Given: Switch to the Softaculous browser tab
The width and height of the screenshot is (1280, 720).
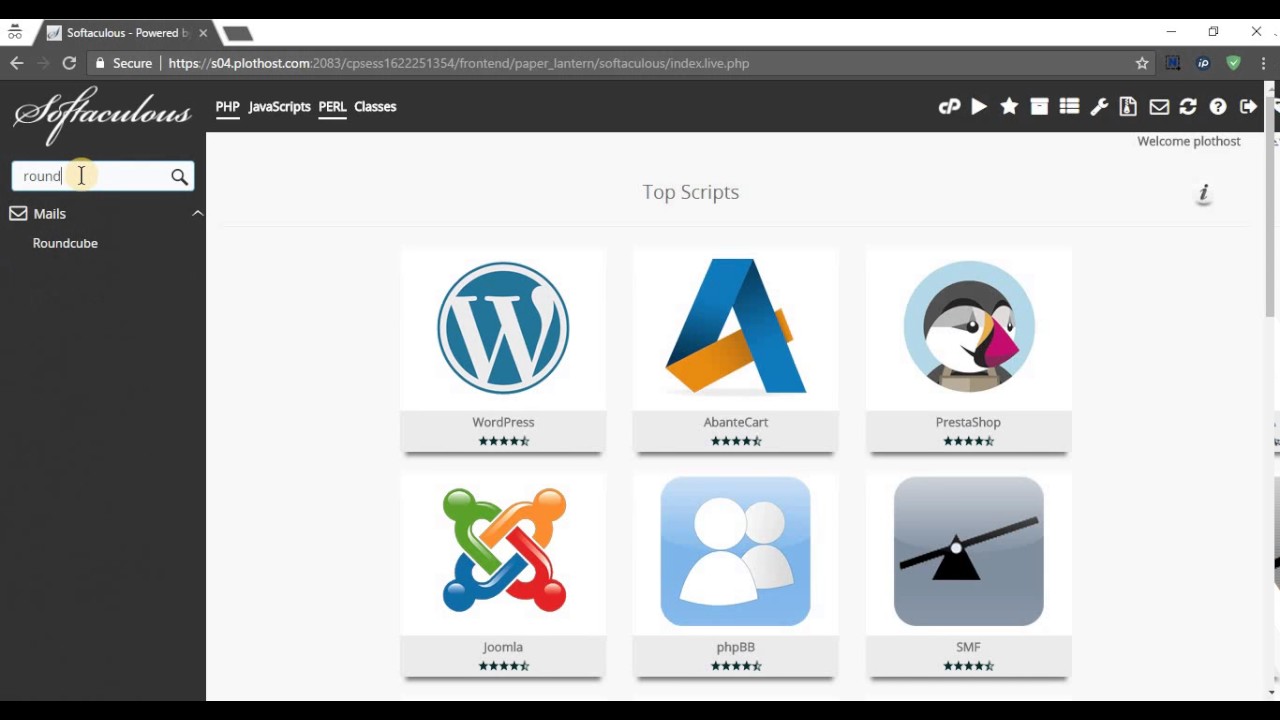Looking at the screenshot, I should tap(125, 33).
